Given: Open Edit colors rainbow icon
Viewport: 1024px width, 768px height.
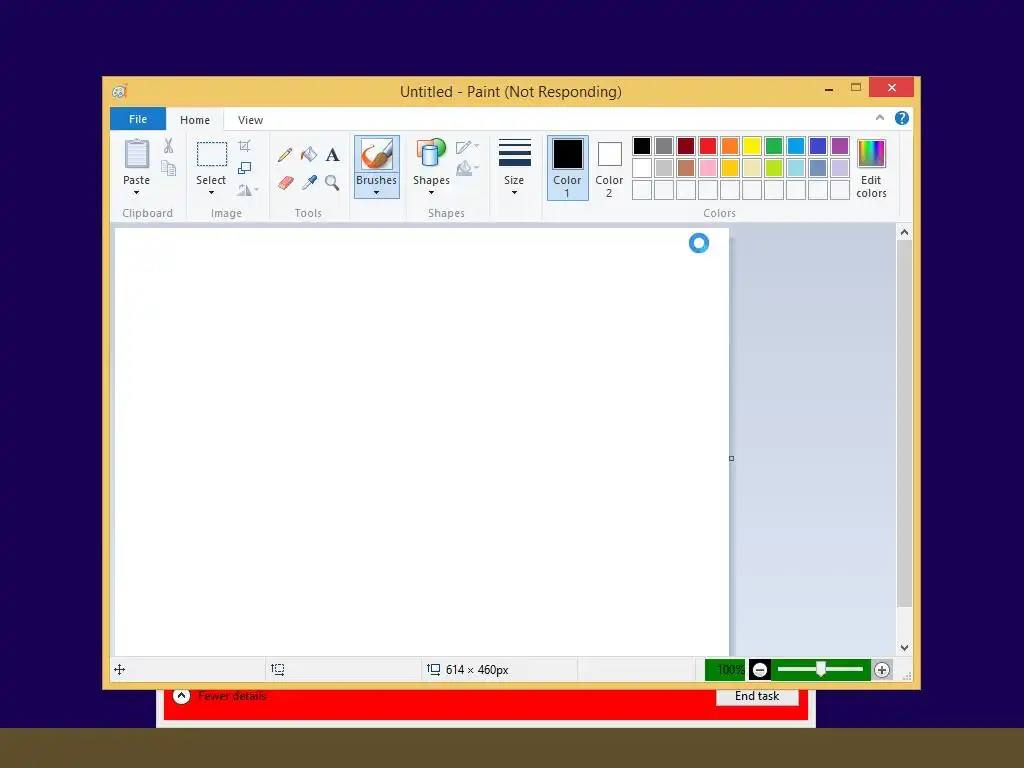Looking at the screenshot, I should [x=871, y=153].
